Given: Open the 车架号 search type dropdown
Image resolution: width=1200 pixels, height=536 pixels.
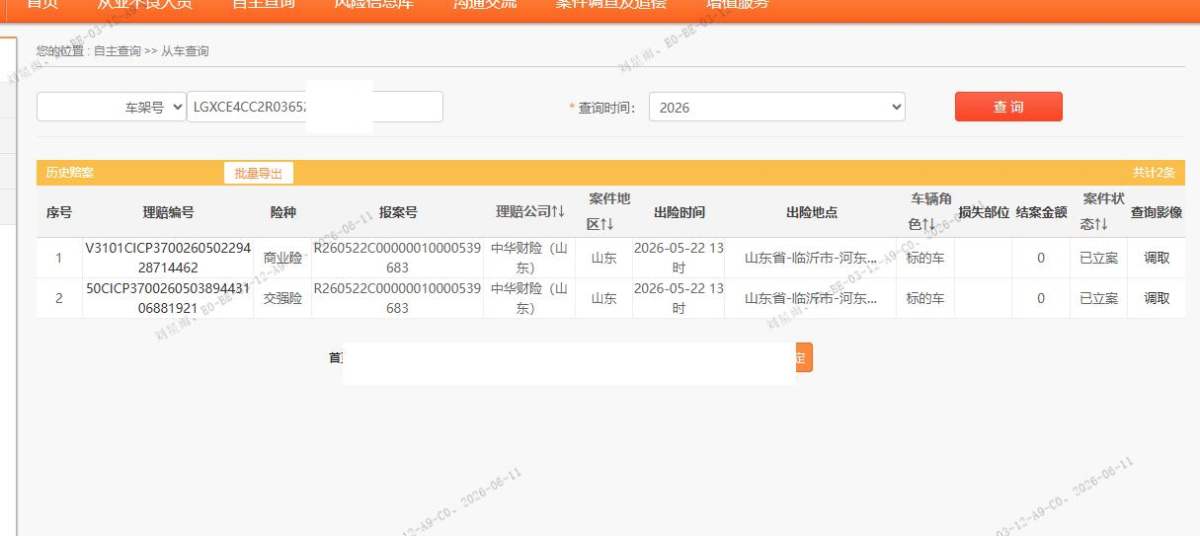Looking at the screenshot, I should coord(111,107).
